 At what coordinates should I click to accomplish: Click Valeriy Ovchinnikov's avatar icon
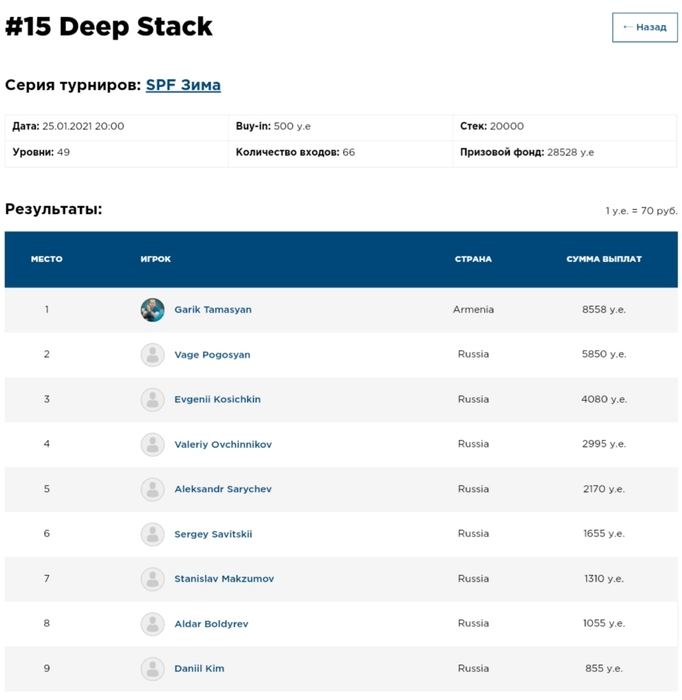(152, 445)
